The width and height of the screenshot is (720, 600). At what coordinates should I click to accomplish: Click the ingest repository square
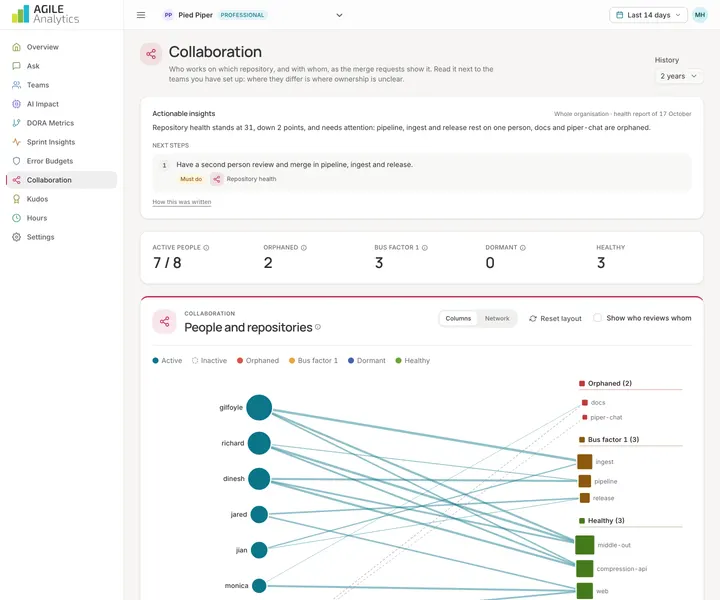(585, 462)
